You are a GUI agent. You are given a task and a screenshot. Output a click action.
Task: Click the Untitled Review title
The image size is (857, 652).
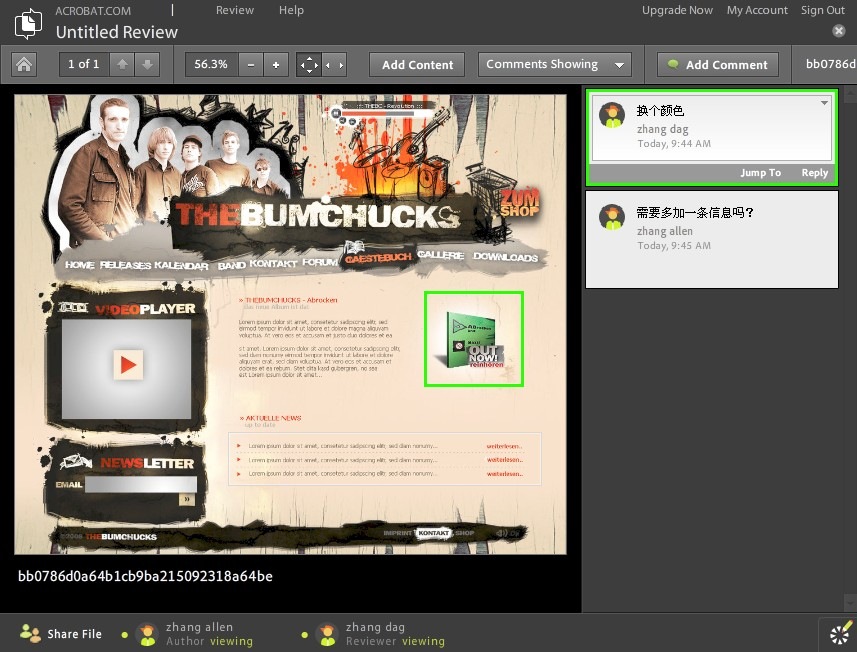[116, 32]
